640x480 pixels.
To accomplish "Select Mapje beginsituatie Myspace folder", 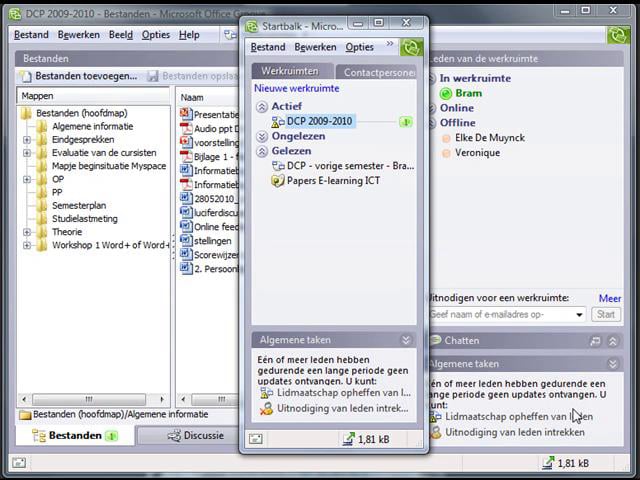I will tap(101, 166).
